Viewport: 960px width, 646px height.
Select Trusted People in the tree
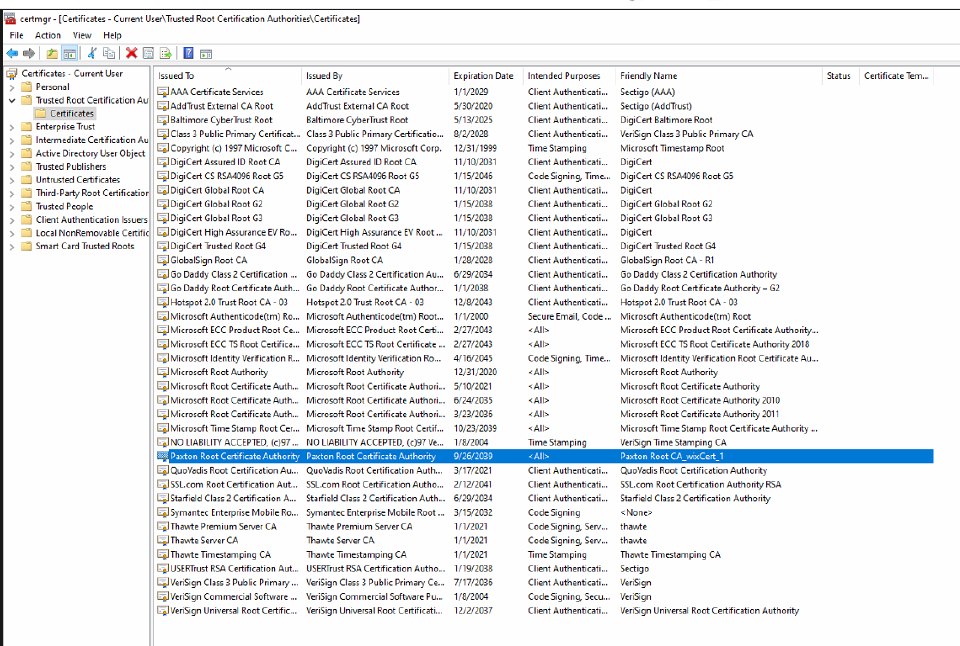pyautogui.click(x=64, y=207)
